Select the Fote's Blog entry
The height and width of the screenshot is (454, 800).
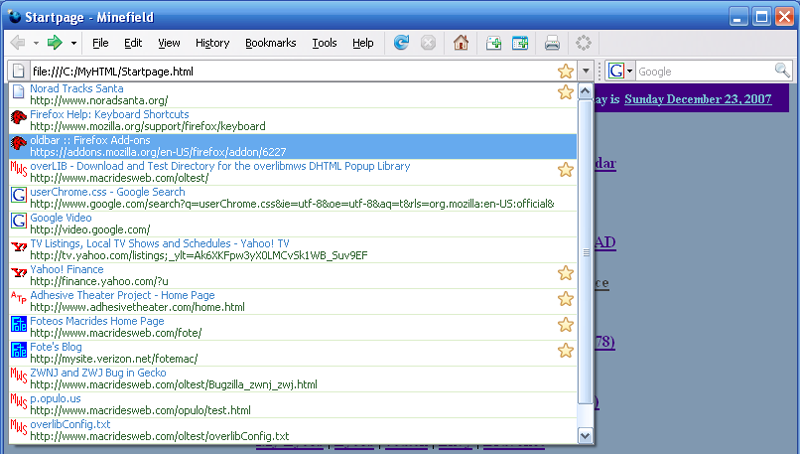(x=293, y=353)
